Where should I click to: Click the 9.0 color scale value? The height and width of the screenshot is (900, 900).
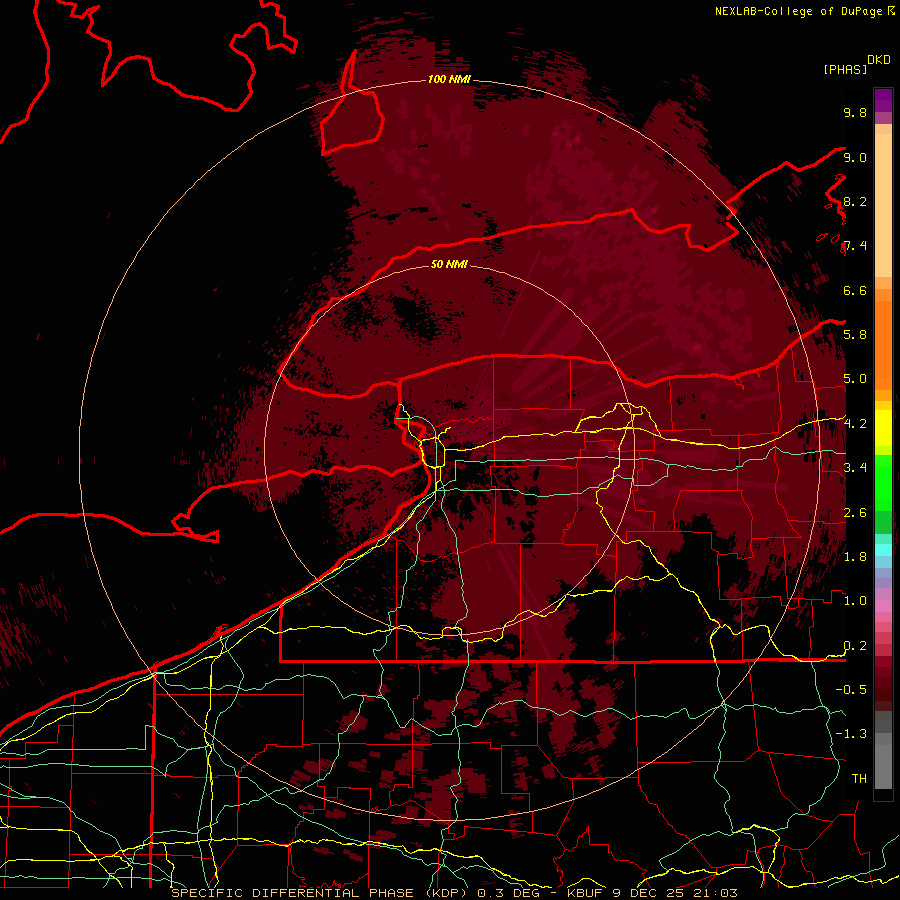click(x=855, y=157)
